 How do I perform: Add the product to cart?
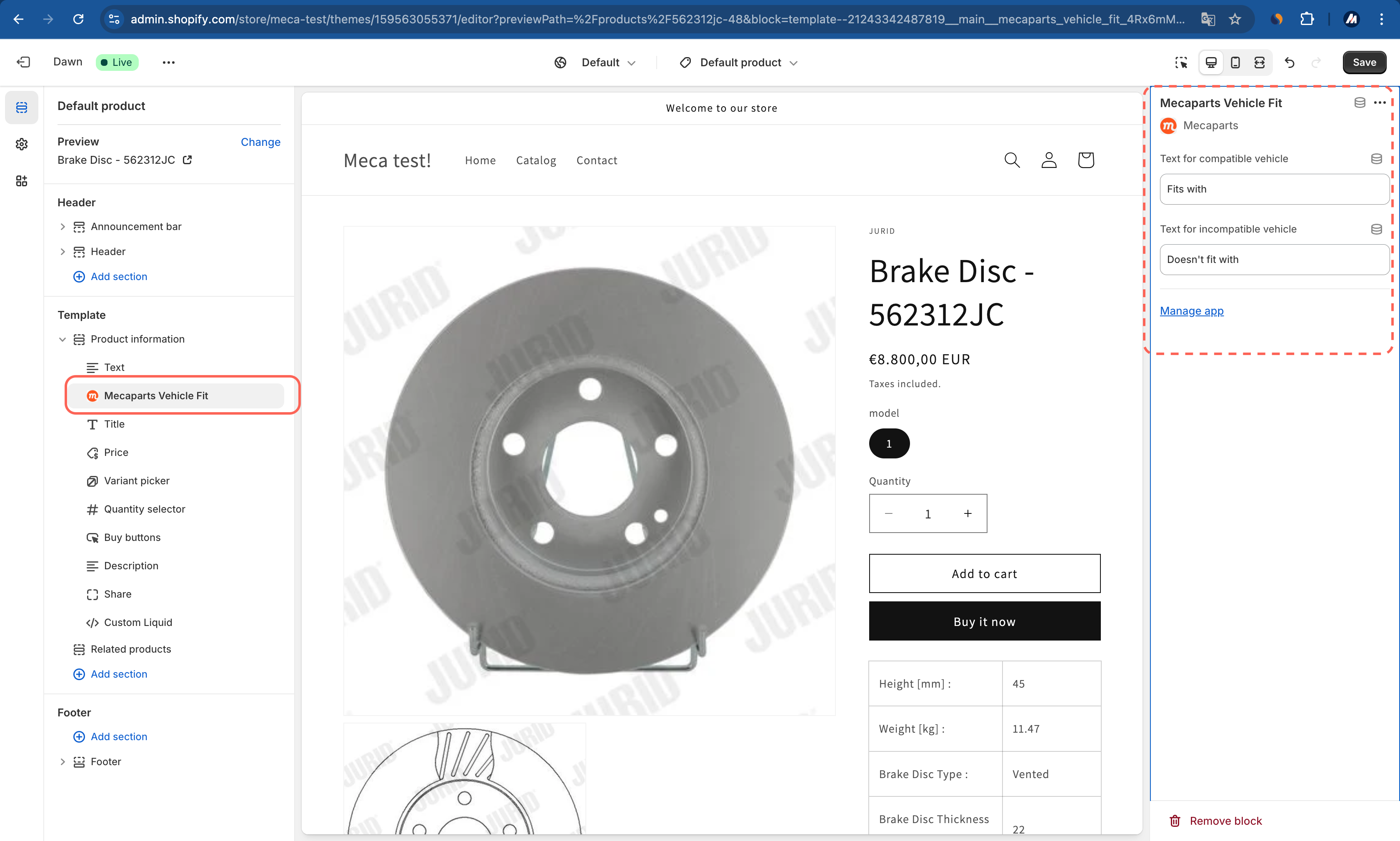[984, 573]
